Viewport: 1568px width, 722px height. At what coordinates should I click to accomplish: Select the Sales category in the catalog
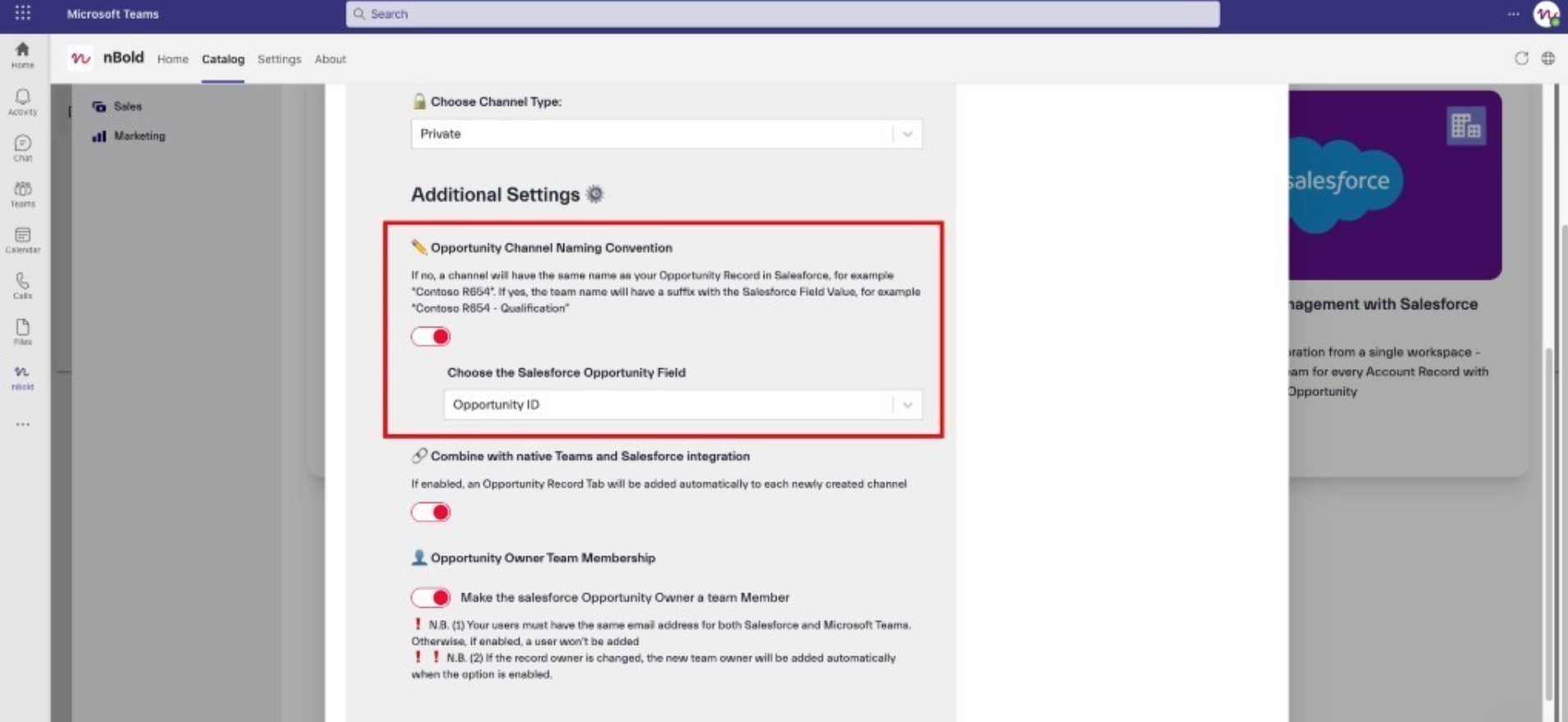[127, 107]
